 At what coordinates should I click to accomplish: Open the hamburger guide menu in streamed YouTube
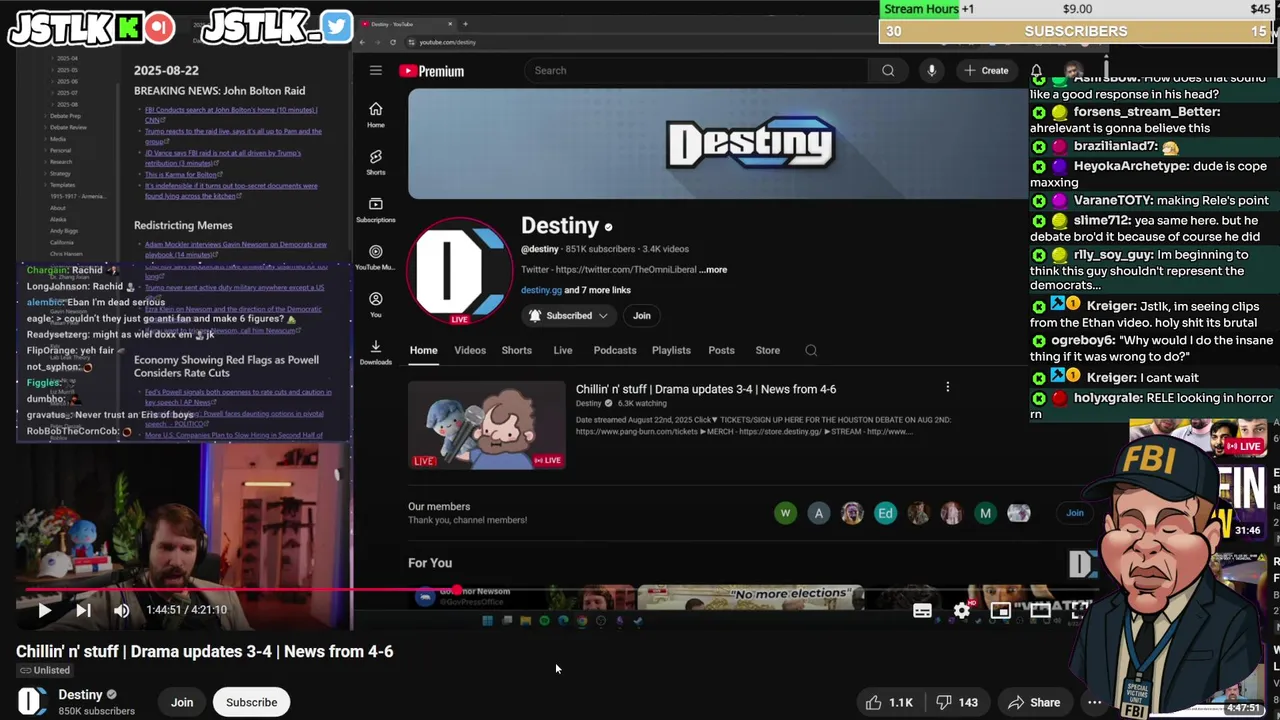375,70
